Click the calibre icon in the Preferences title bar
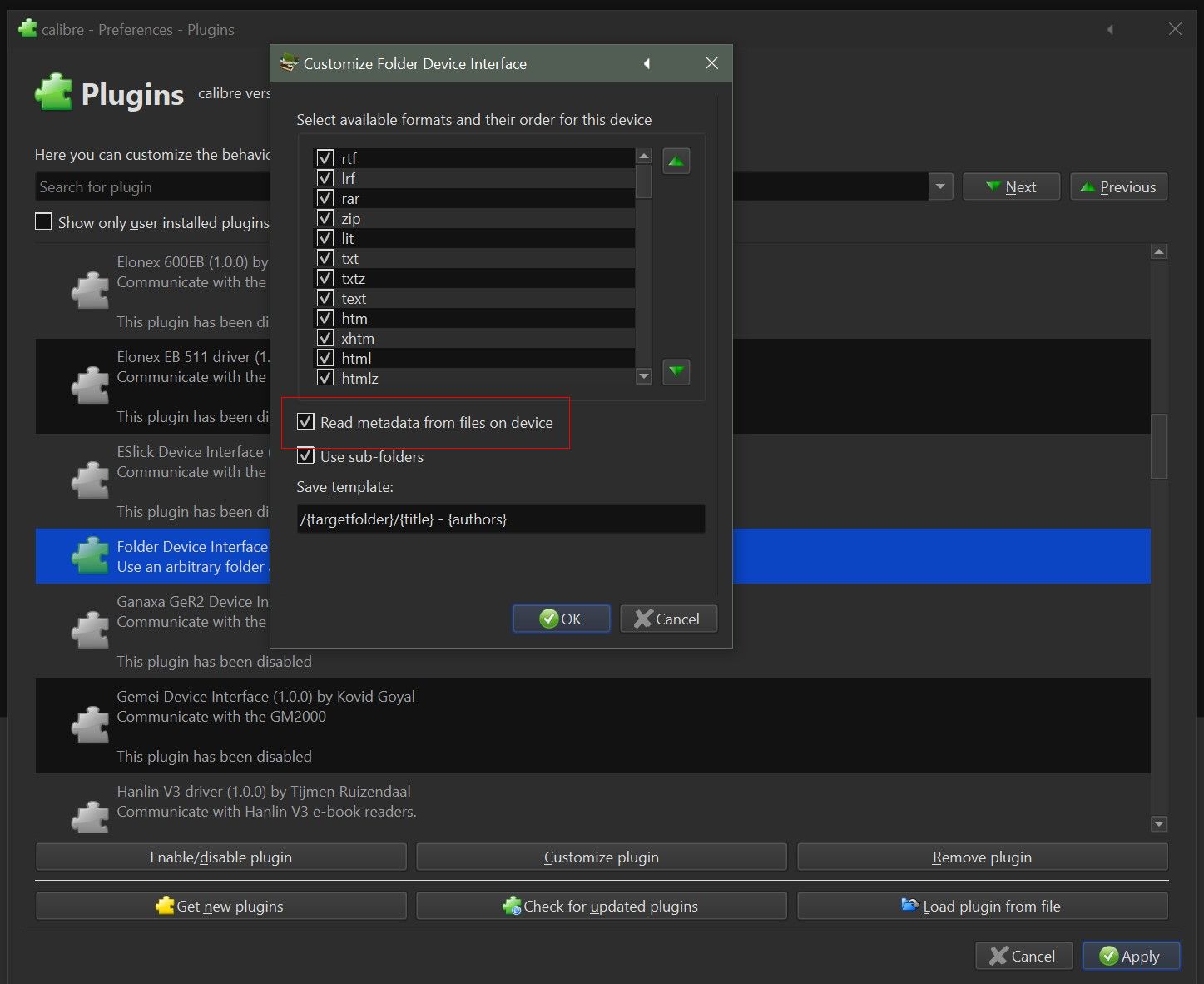Image resolution: width=1204 pixels, height=984 pixels. (27, 29)
